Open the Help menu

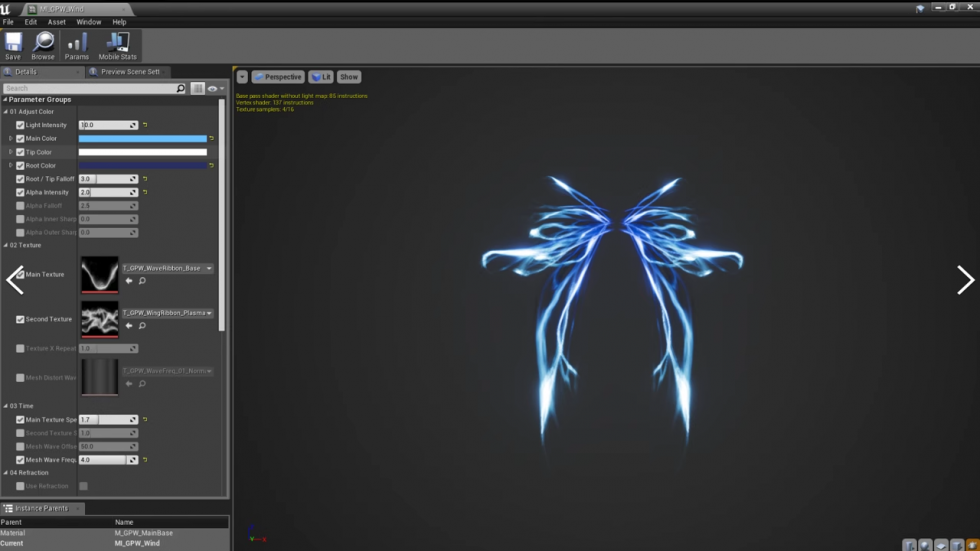119,22
